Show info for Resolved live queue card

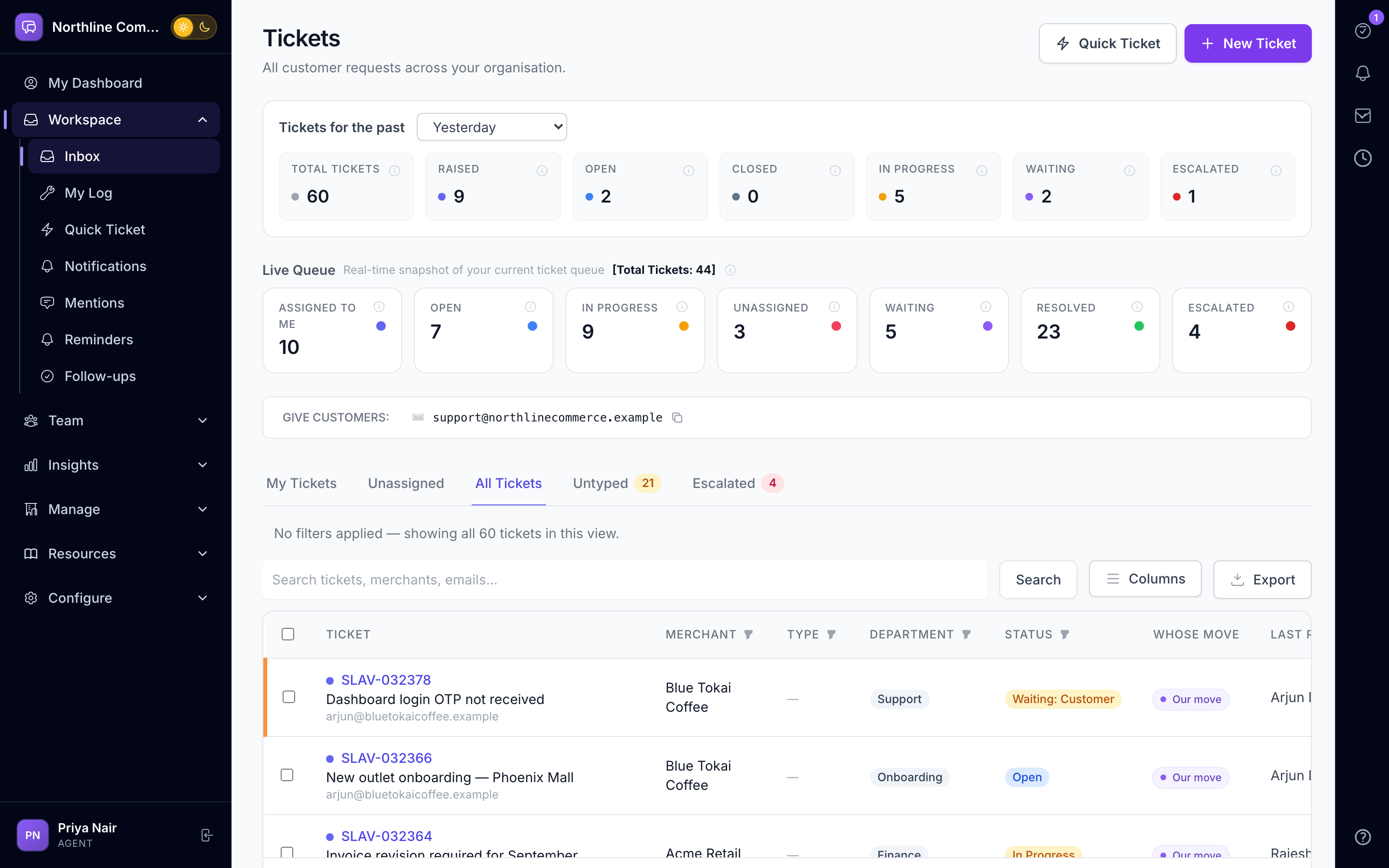click(1136, 307)
